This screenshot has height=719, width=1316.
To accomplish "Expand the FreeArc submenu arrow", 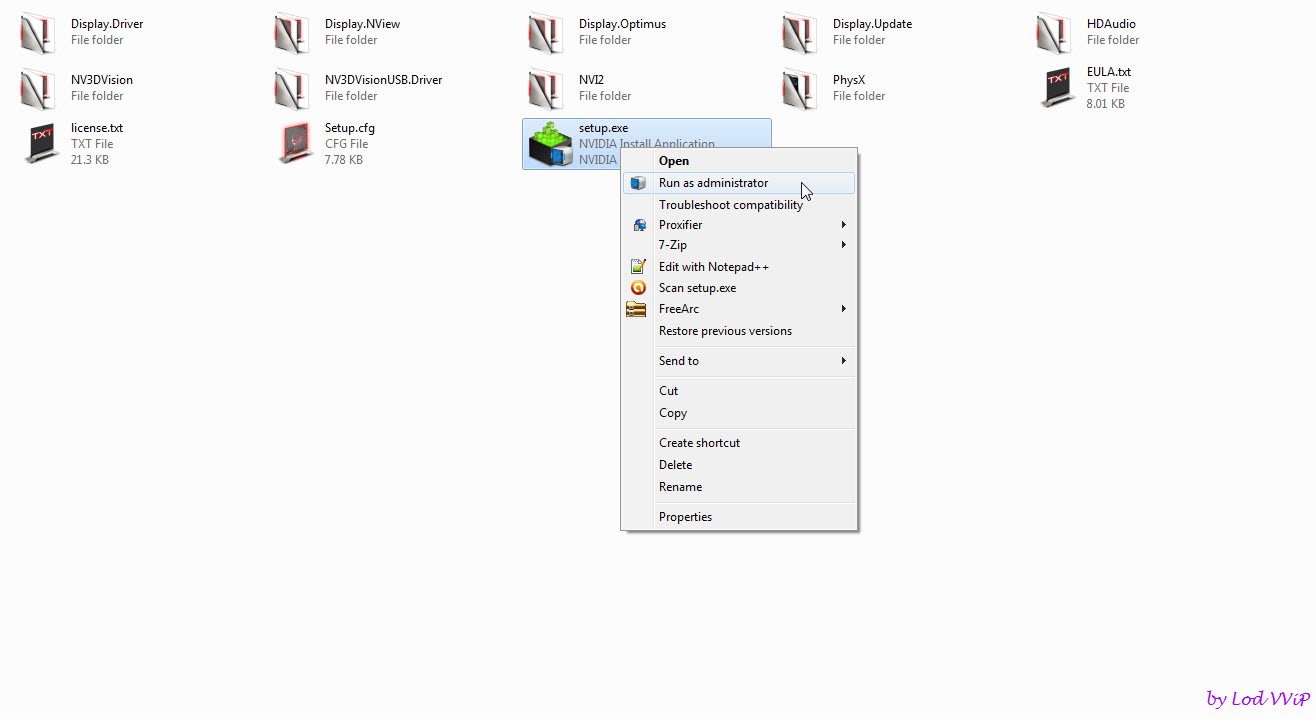I will click(844, 309).
